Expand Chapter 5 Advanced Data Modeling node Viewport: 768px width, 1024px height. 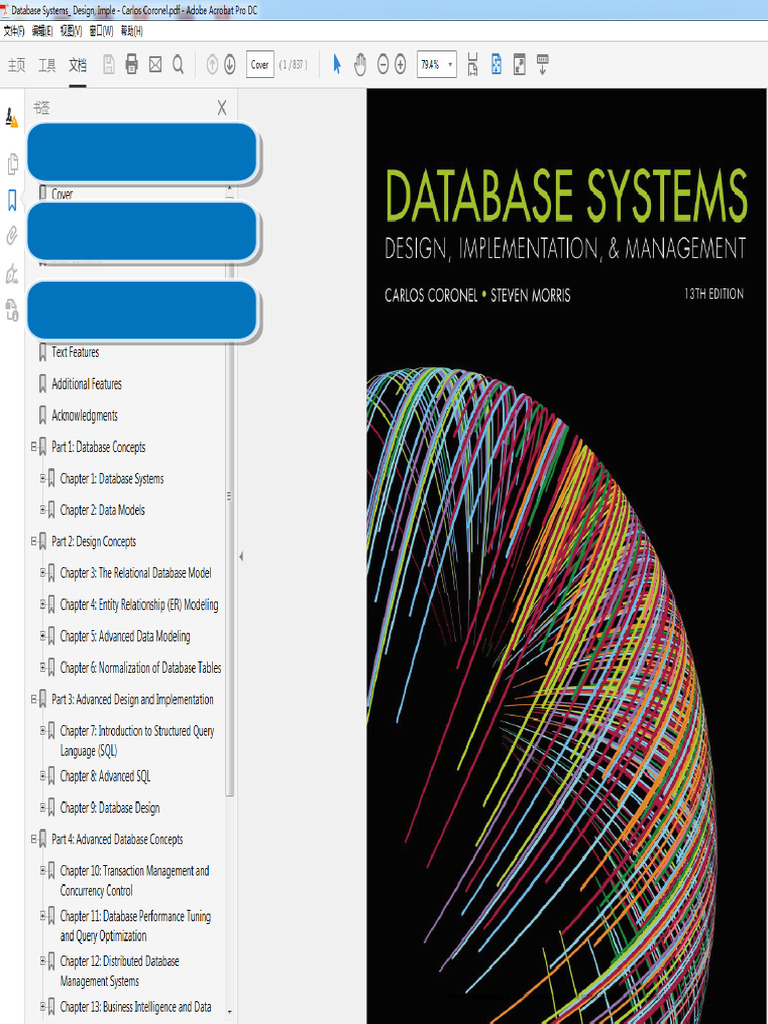(x=42, y=635)
